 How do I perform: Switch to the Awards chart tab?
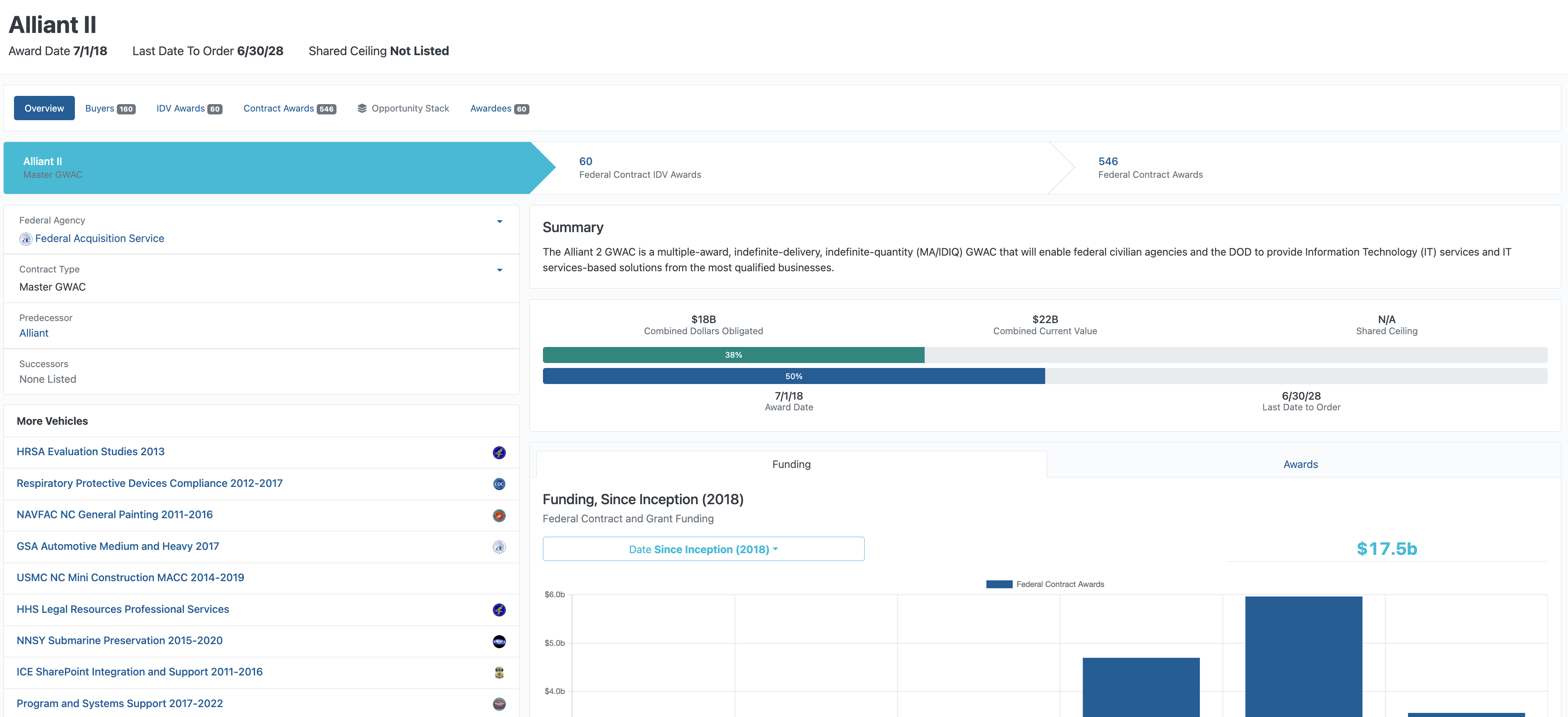pyautogui.click(x=1300, y=464)
